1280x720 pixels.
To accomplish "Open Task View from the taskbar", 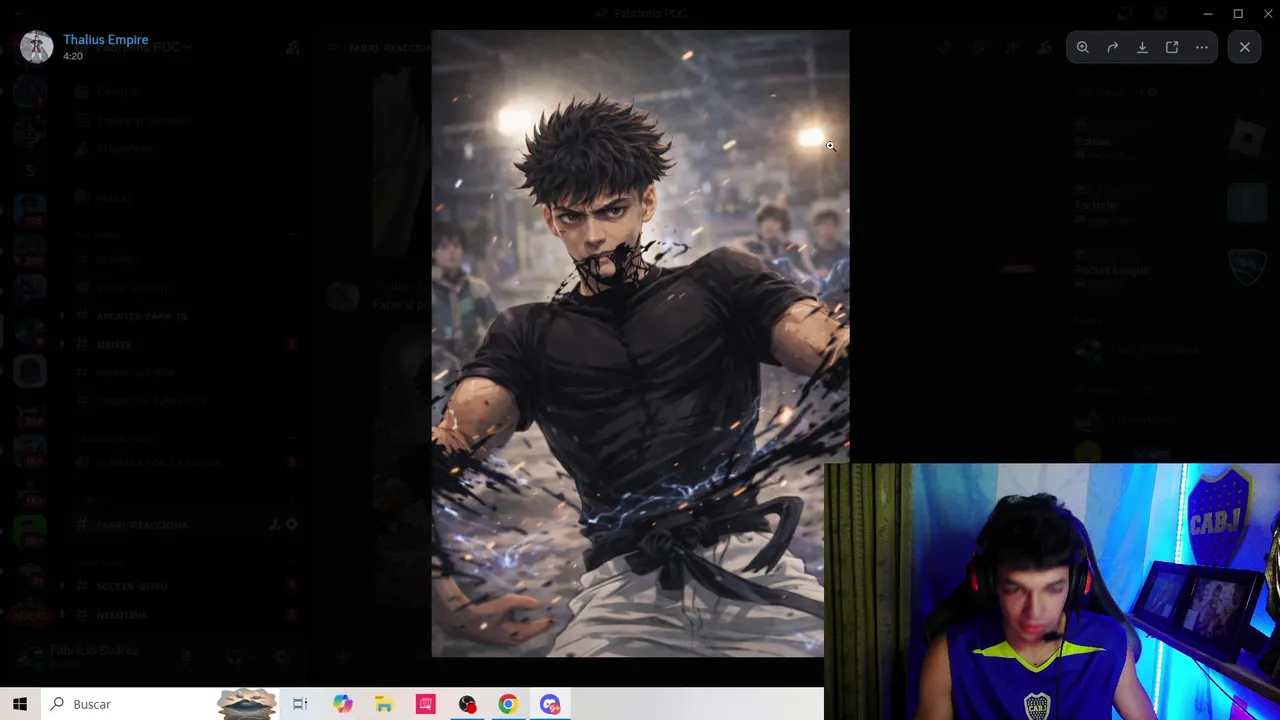I will point(300,704).
